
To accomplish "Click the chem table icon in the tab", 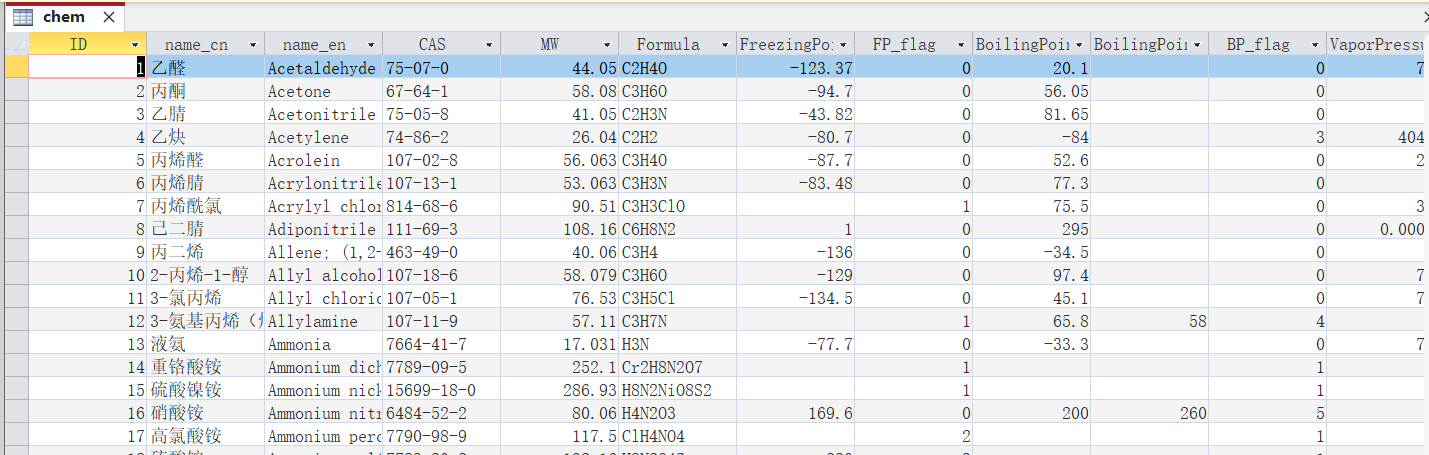I will (22, 17).
